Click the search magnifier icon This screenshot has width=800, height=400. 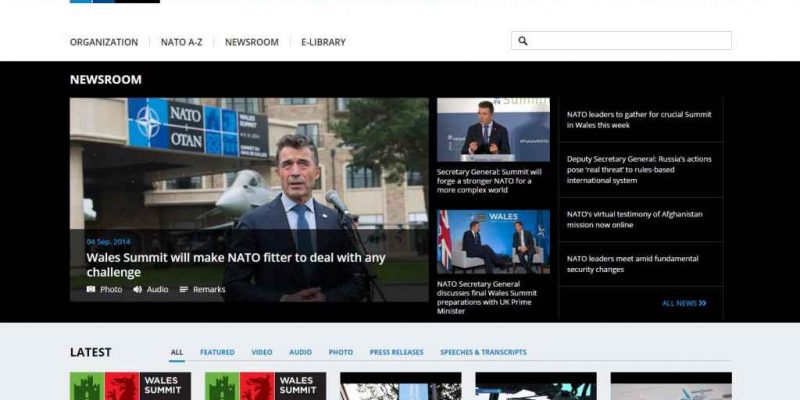point(522,41)
